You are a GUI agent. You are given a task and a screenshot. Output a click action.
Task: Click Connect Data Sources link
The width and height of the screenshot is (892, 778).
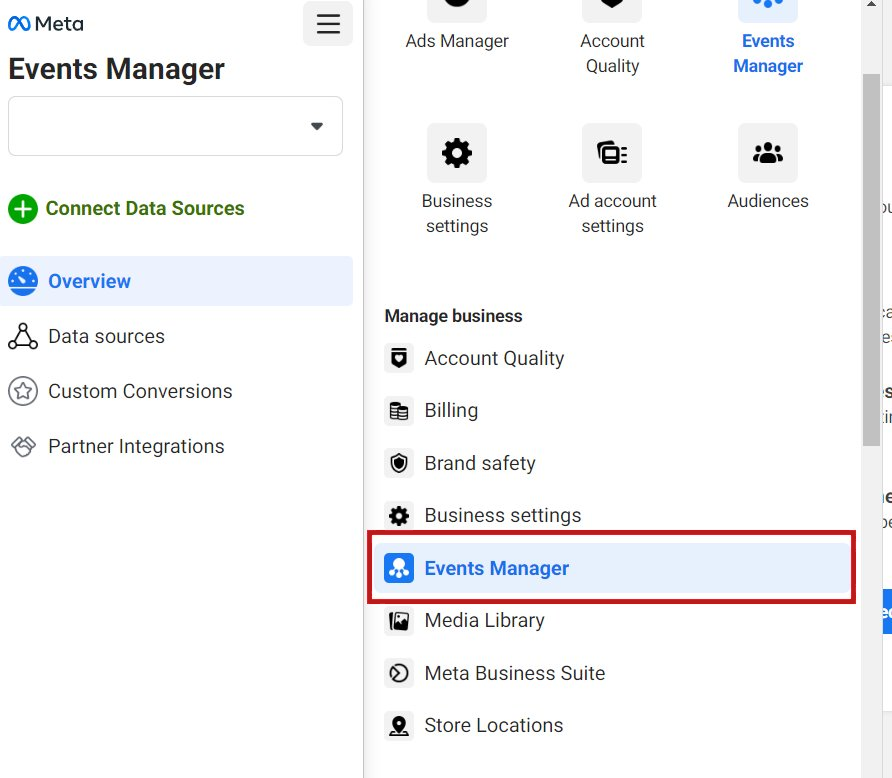tap(144, 208)
